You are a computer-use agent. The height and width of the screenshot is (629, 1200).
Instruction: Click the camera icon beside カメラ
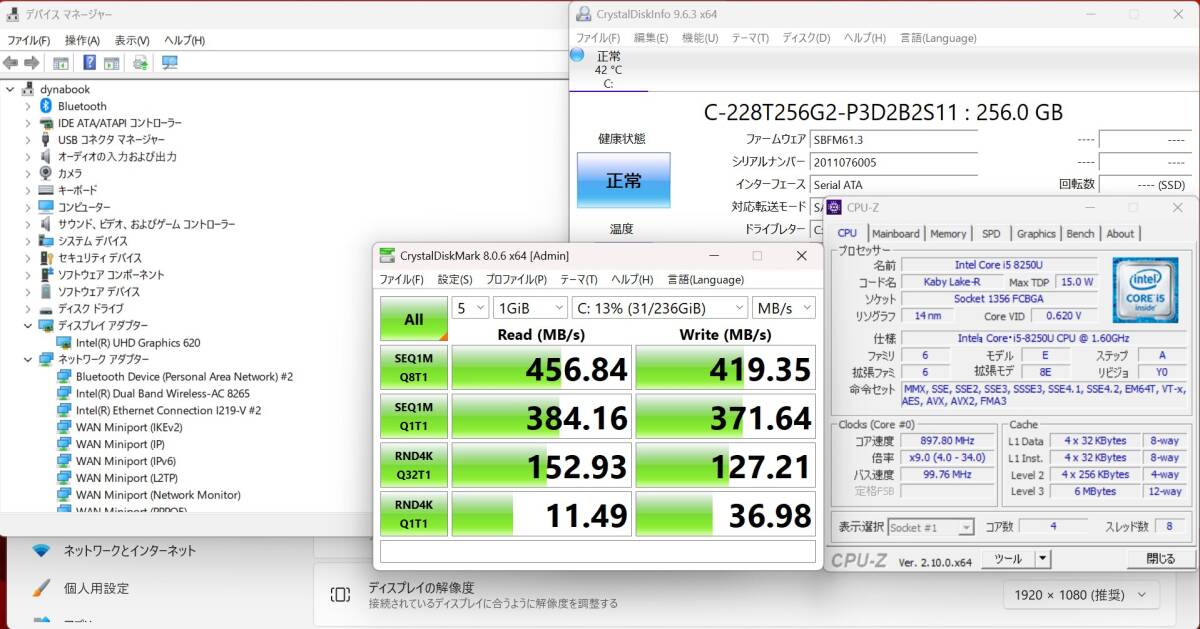(46, 173)
